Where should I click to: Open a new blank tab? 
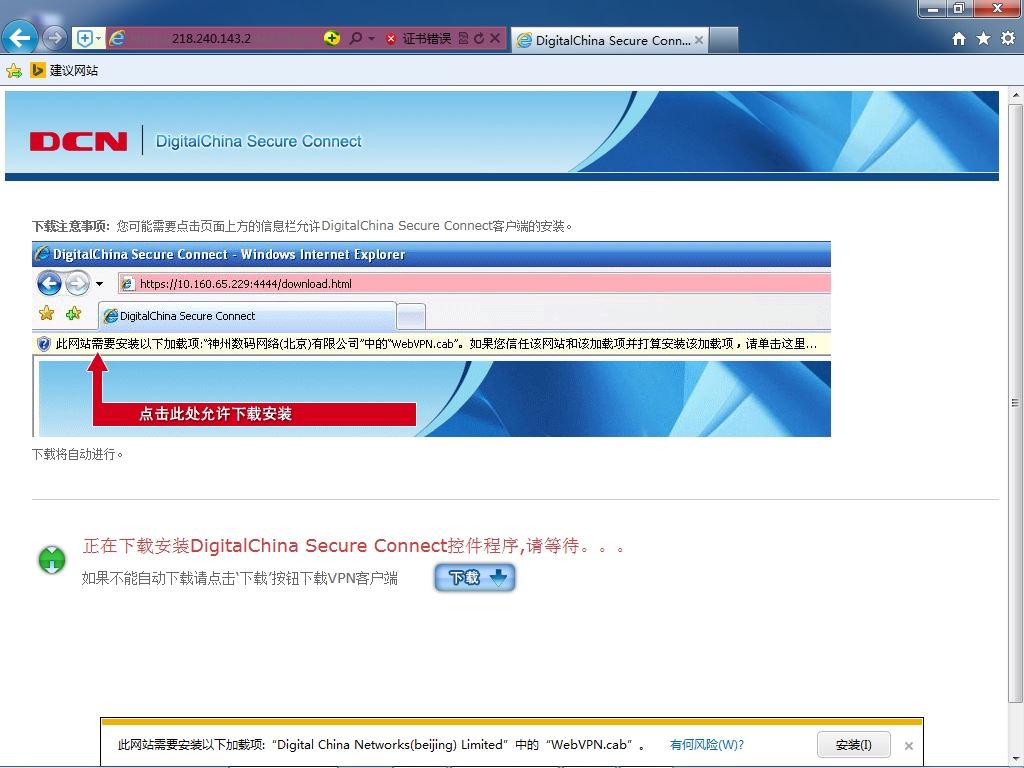pyautogui.click(x=724, y=40)
